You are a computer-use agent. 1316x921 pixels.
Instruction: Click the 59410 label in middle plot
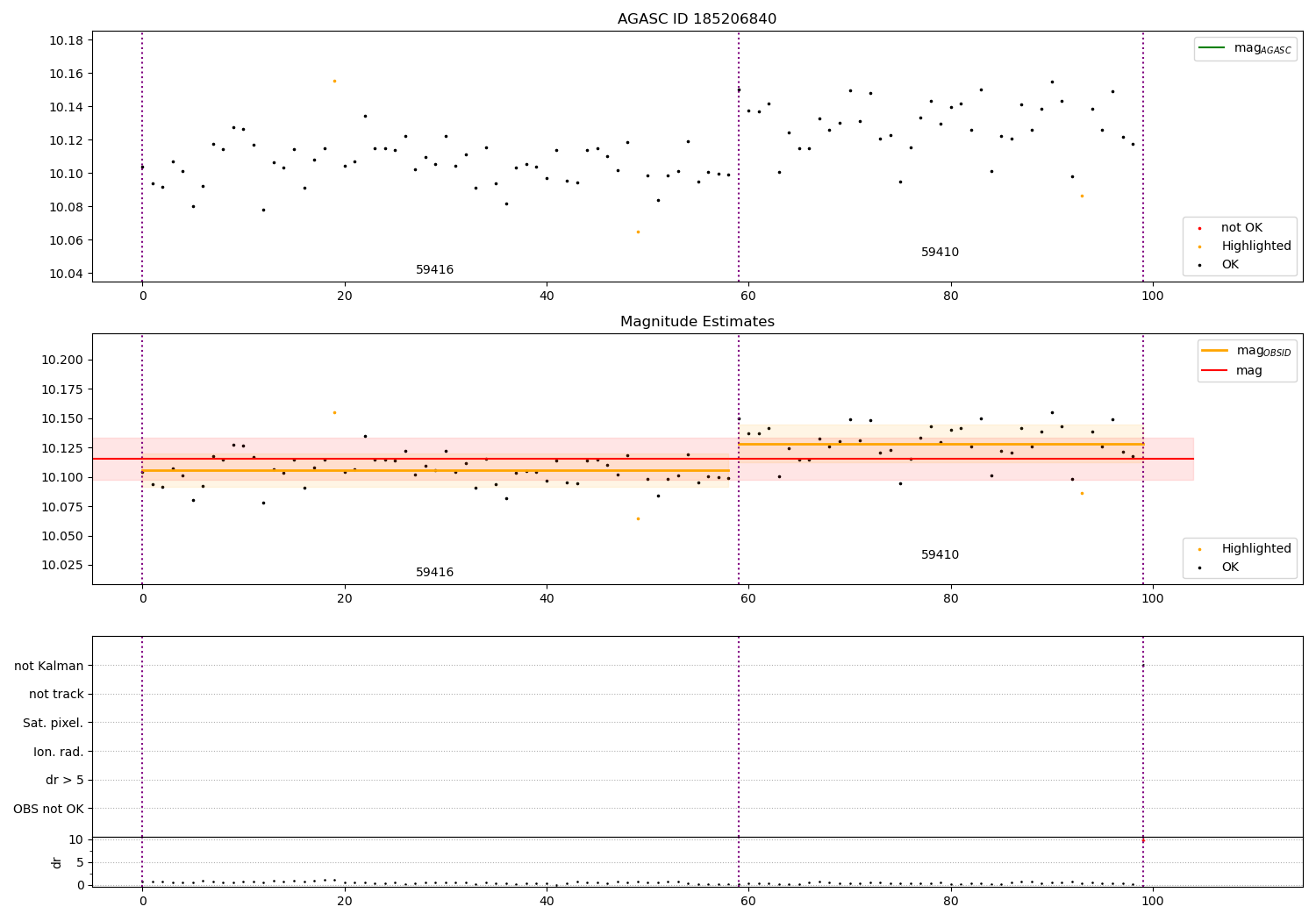(940, 555)
